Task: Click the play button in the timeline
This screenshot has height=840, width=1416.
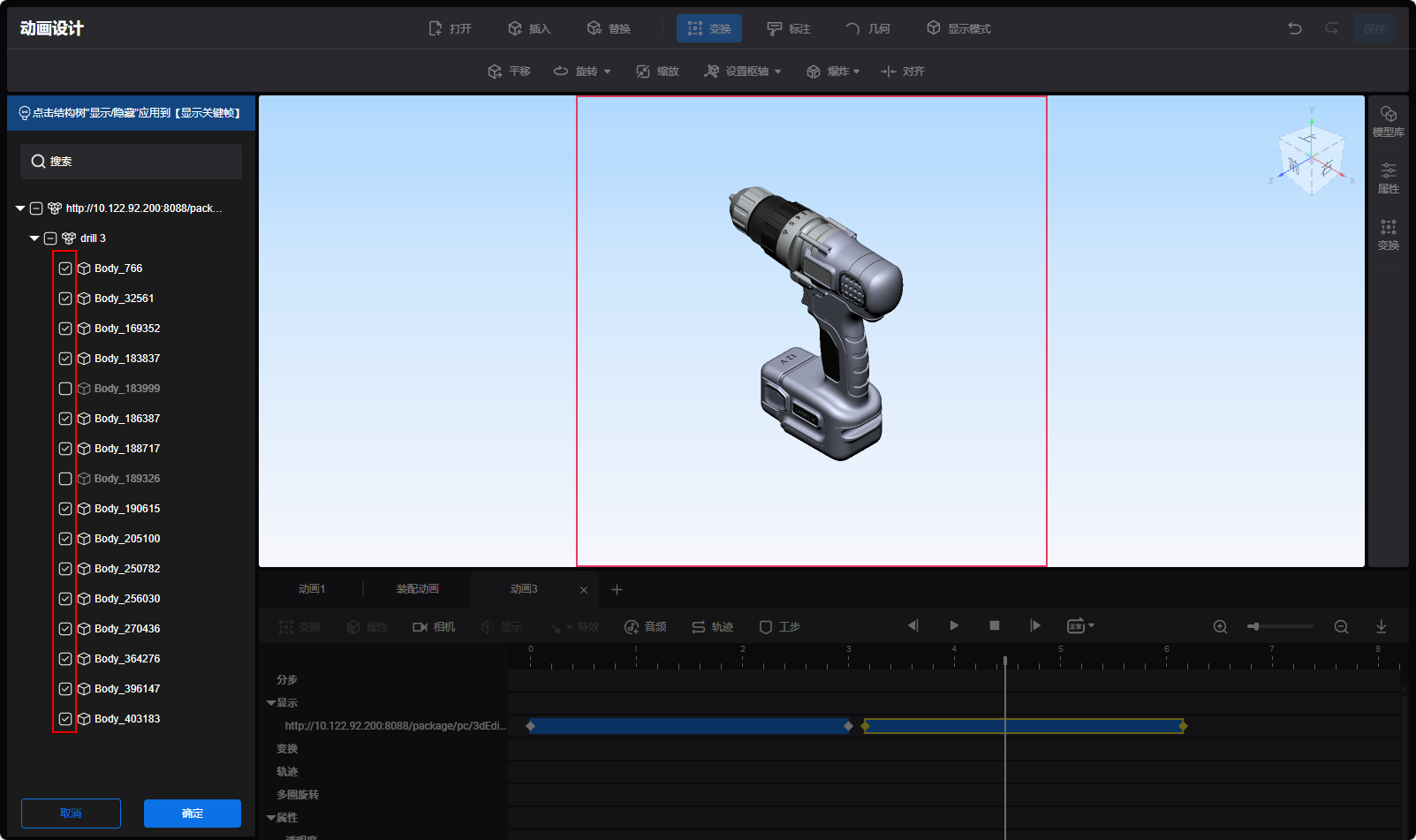Action: [x=954, y=625]
